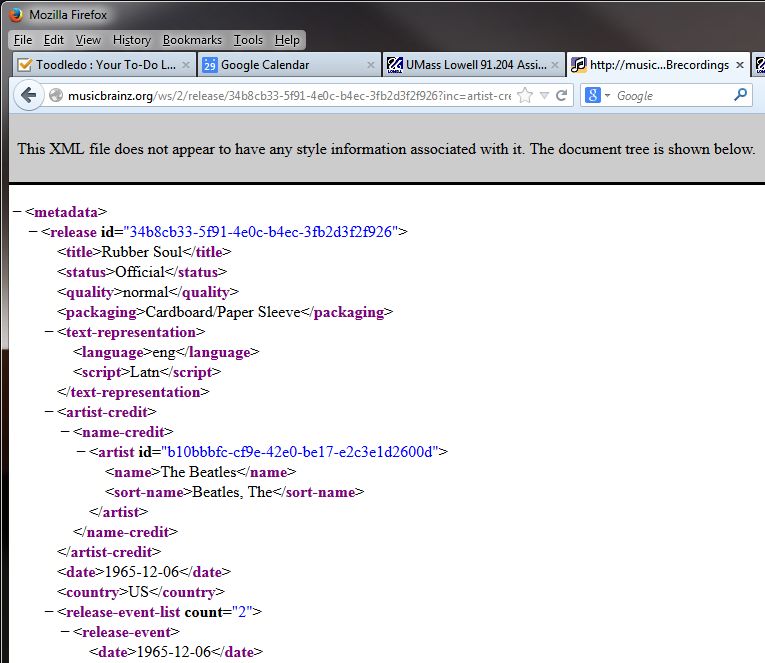
Task: Open the Bookmarks menu
Action: pyautogui.click(x=192, y=40)
